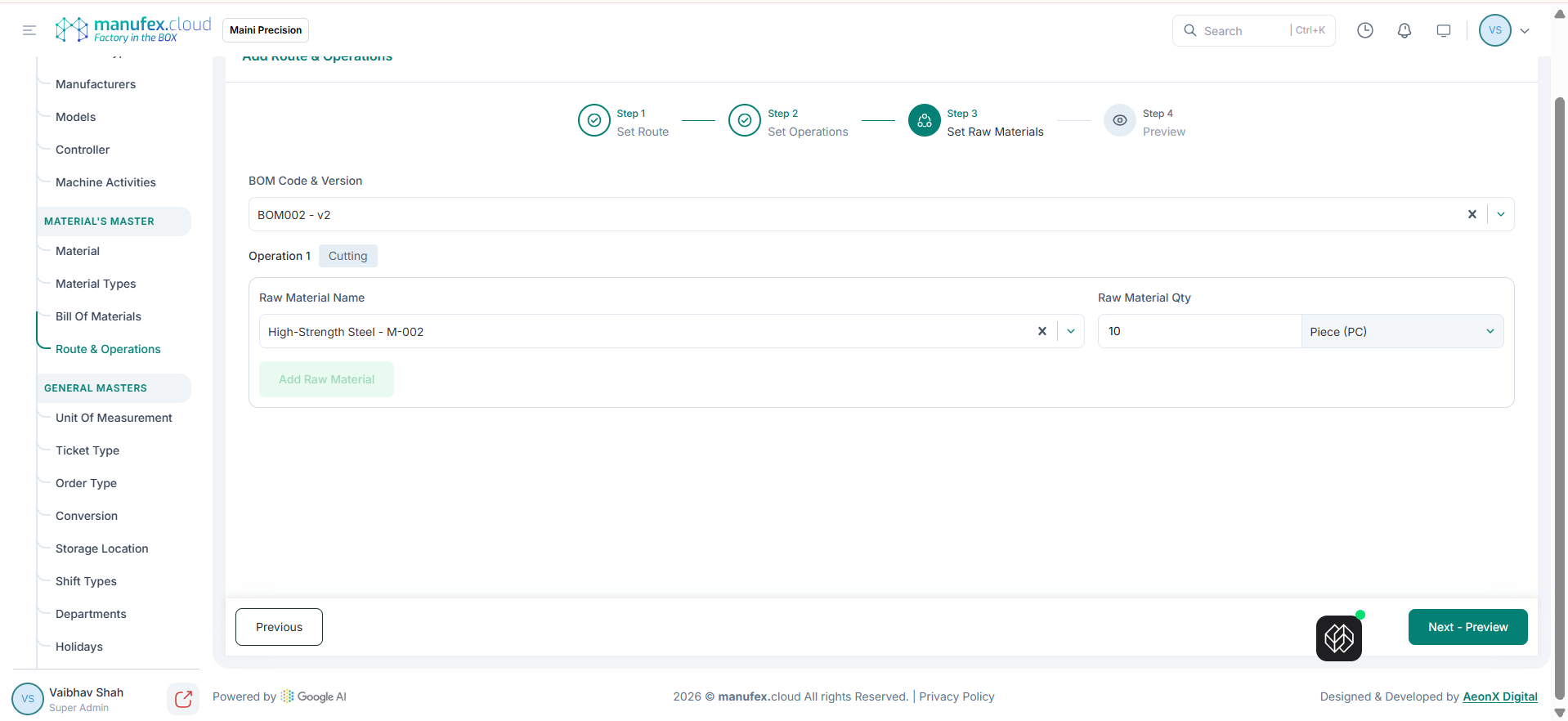Image resolution: width=1568 pixels, height=721 pixels.
Task: Click the Next - Preview button
Action: coord(1467,627)
